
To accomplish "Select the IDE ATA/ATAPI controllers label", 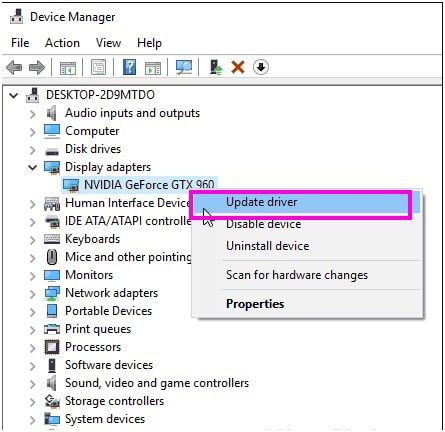I will click(x=128, y=221).
